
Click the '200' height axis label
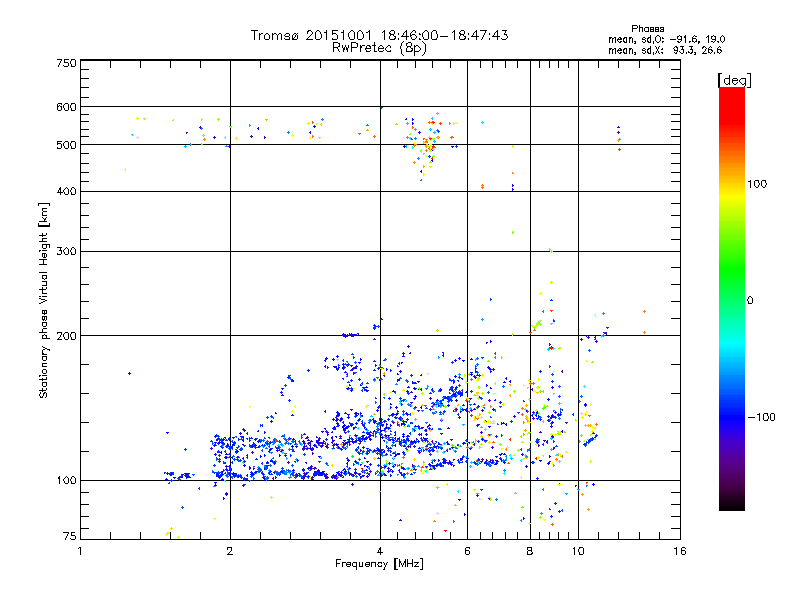(66, 336)
